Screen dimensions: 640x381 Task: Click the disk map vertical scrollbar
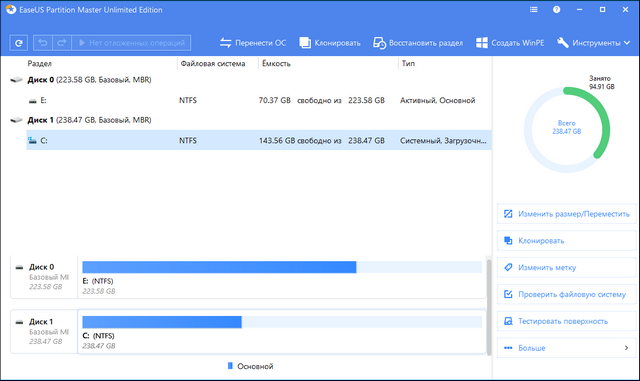click(x=489, y=306)
